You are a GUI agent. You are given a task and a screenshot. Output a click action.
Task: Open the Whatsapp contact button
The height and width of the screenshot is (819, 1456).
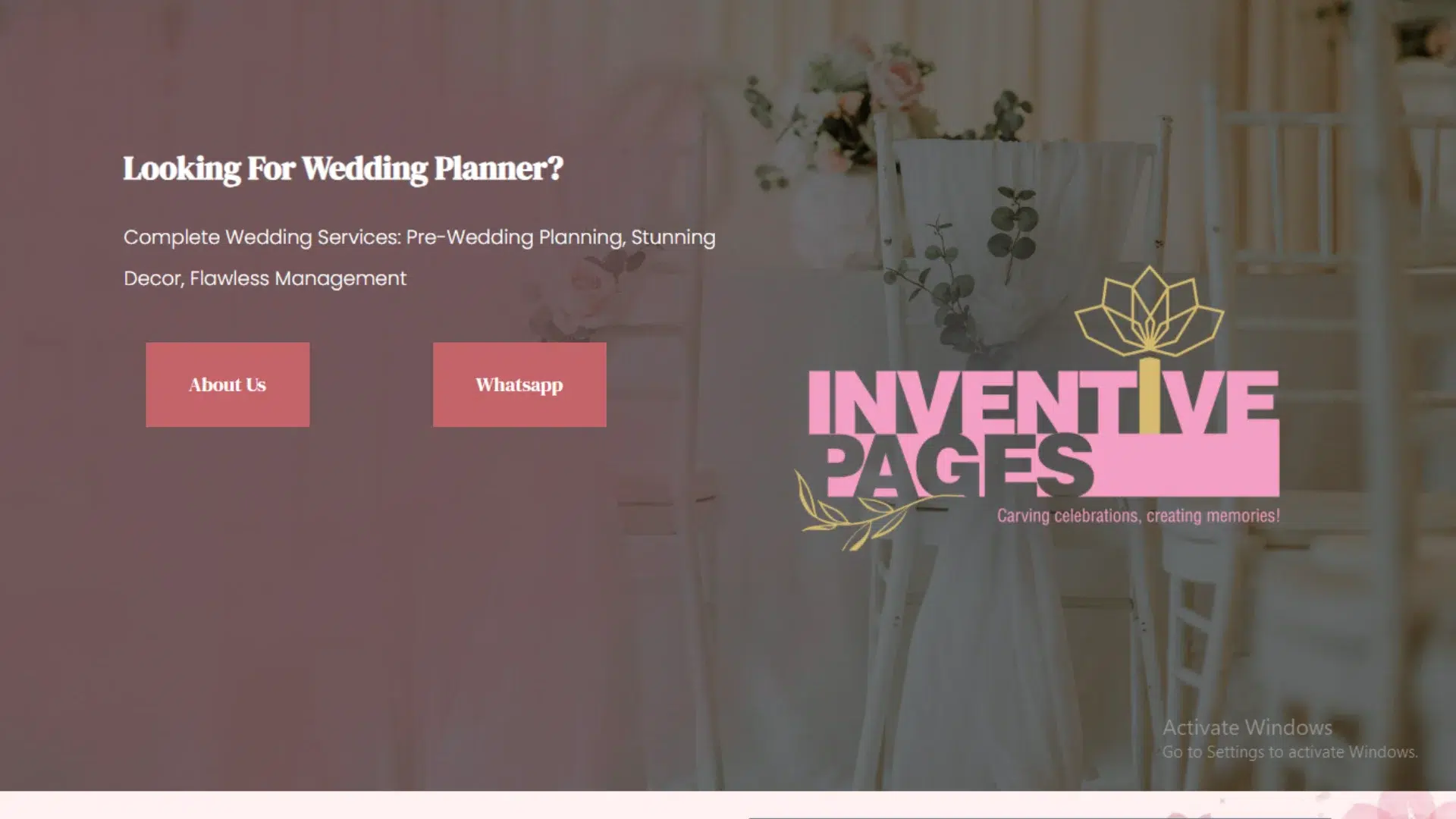pyautogui.click(x=519, y=384)
